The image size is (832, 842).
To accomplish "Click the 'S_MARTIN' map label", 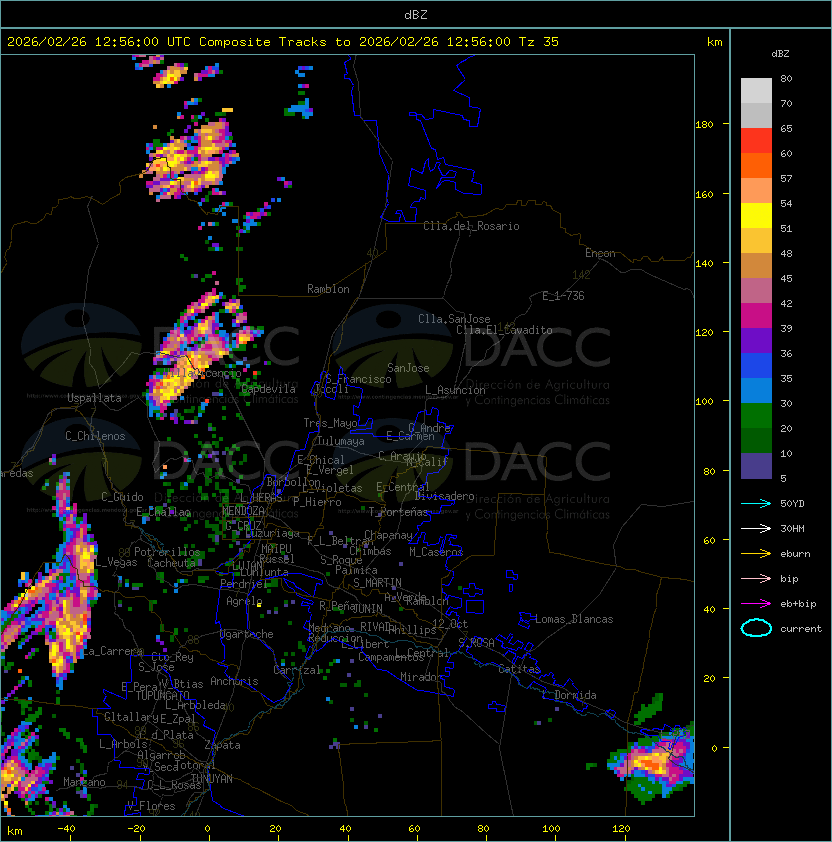I will [377, 583].
